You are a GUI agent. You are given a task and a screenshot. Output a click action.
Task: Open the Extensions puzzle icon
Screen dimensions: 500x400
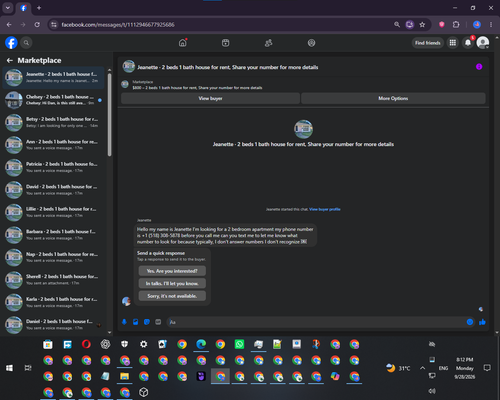point(456,25)
